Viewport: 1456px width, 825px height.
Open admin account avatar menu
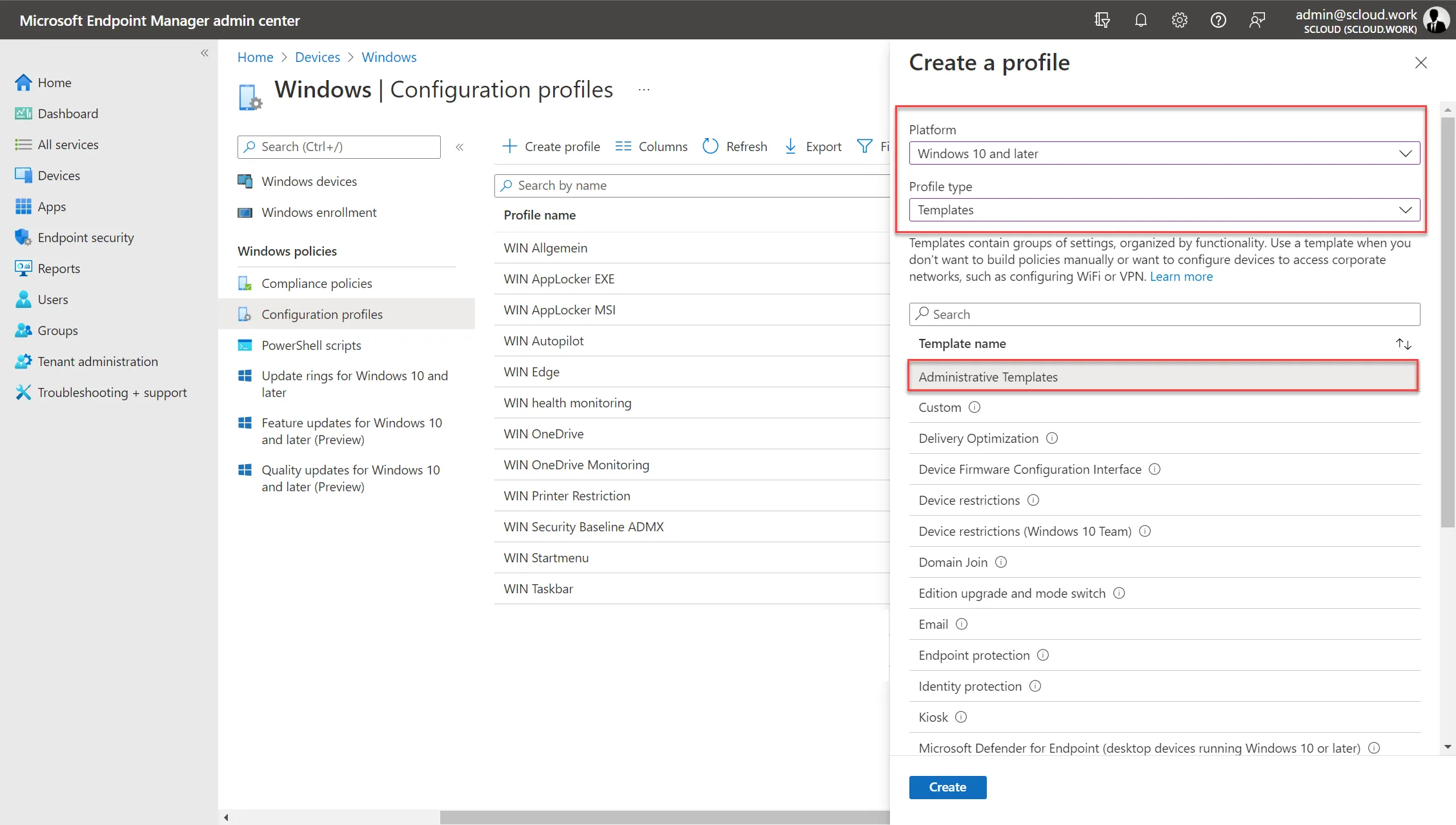click(1435, 20)
